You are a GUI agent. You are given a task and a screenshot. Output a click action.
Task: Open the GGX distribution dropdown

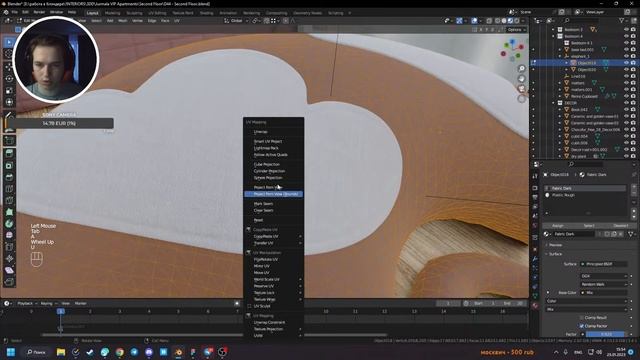(603, 276)
